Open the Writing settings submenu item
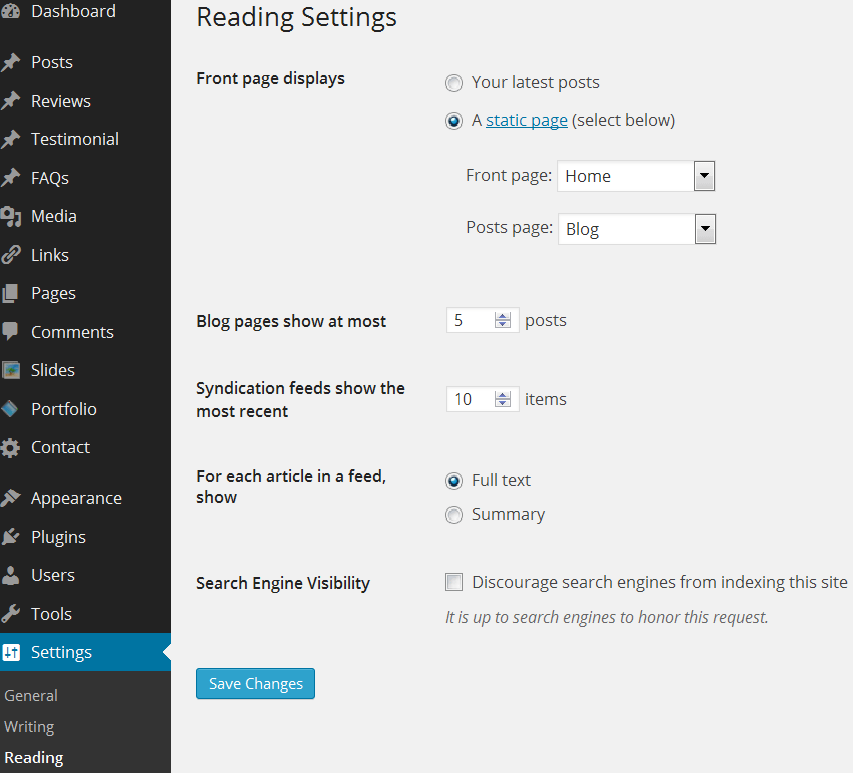 click(x=29, y=727)
